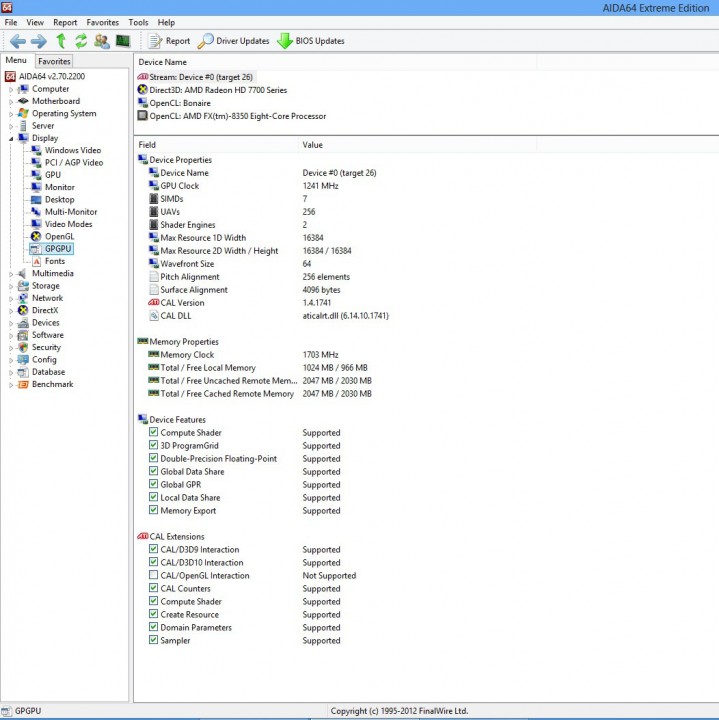The height and width of the screenshot is (720, 719).
Task: Collapse the Display tree node
Action: [11, 139]
